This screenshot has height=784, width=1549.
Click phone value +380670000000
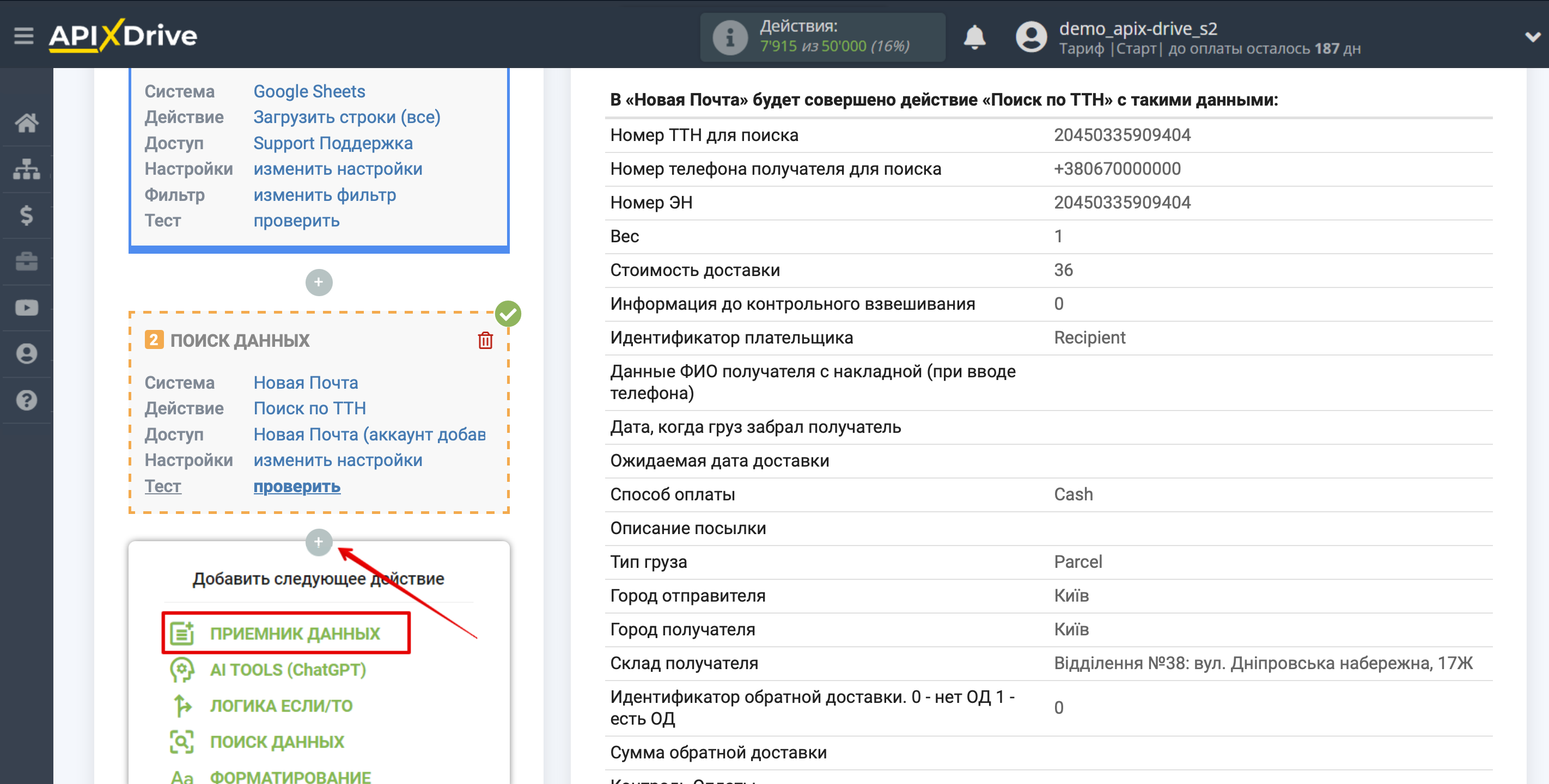pos(1117,168)
